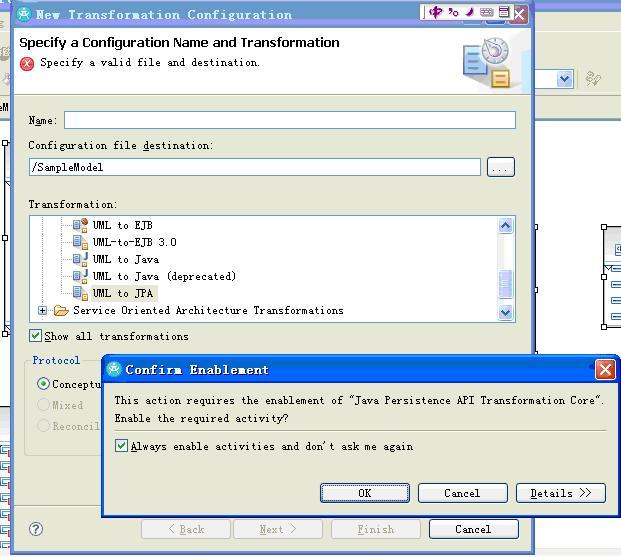Toggle 'Always enable activities' checkbox
This screenshot has height=557, width=621.
point(121,446)
